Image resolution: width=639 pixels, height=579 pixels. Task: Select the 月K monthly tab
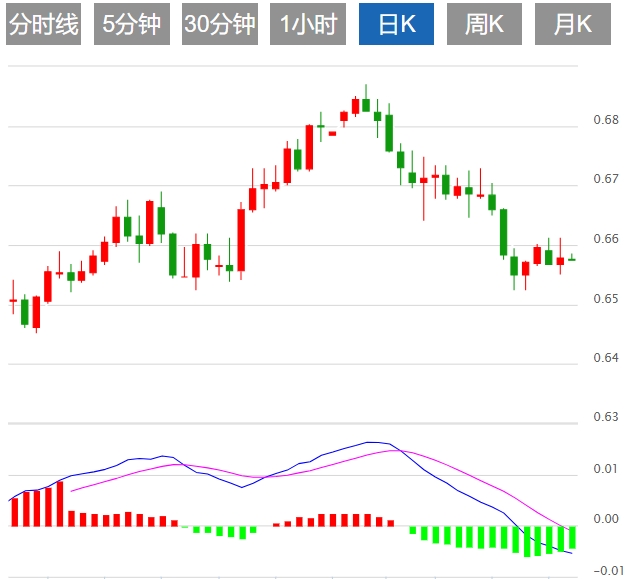coord(573,25)
